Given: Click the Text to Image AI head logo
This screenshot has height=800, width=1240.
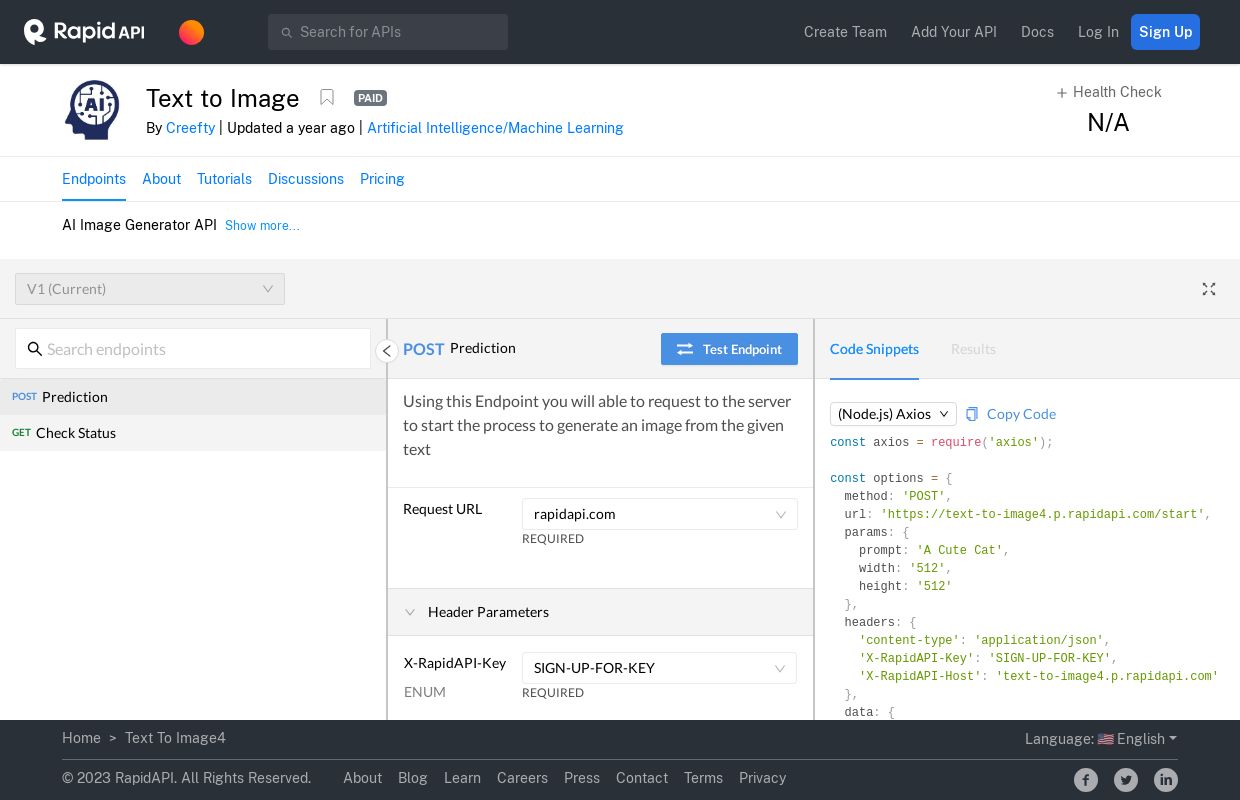Looking at the screenshot, I should point(92,109).
